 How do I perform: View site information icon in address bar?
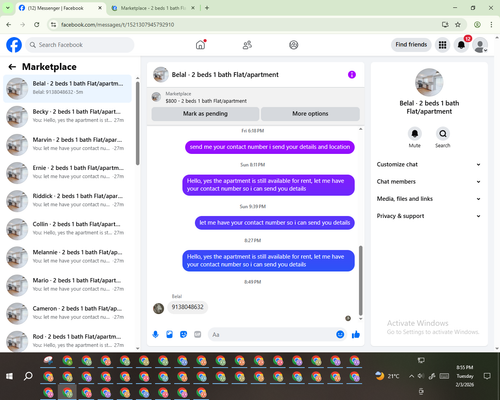[54, 25]
